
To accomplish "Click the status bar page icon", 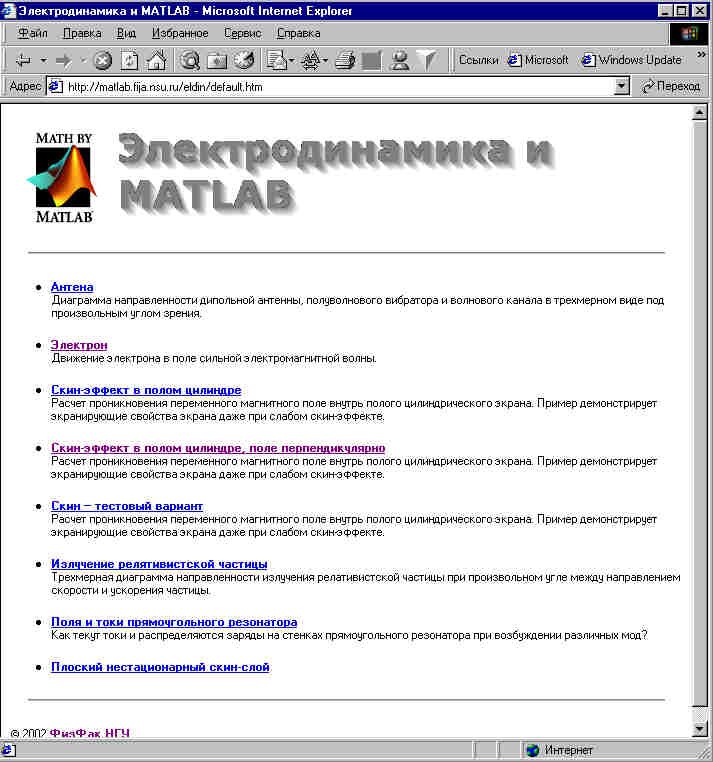I will (9, 750).
